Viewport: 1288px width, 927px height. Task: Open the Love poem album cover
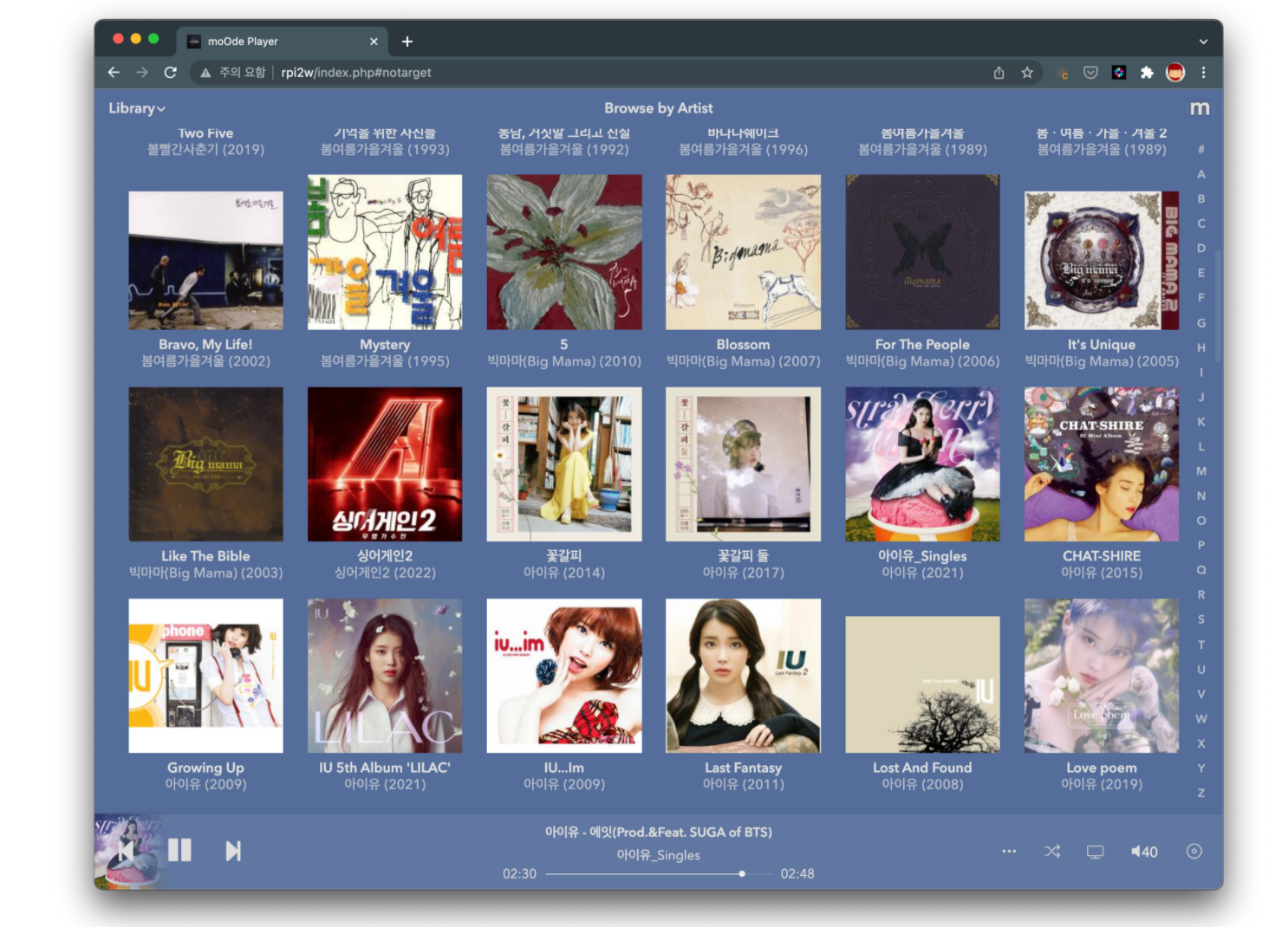point(1102,676)
